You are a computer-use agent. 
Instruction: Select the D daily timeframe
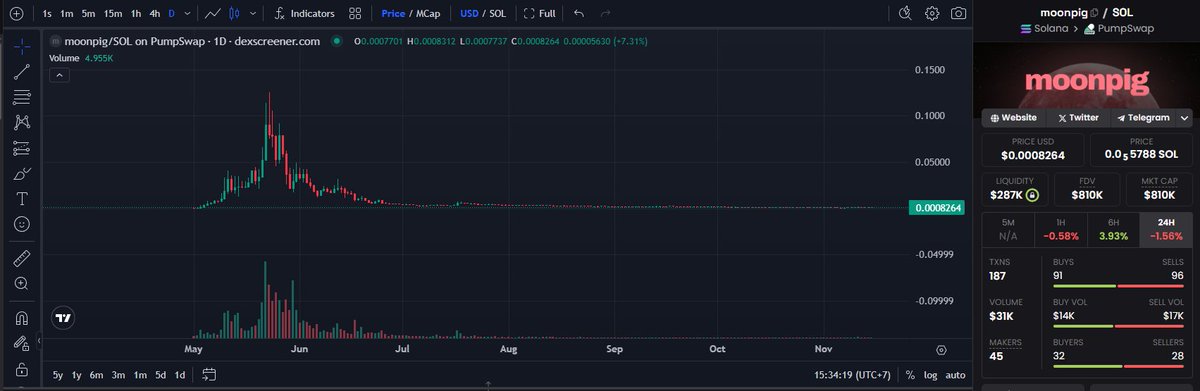(x=172, y=14)
